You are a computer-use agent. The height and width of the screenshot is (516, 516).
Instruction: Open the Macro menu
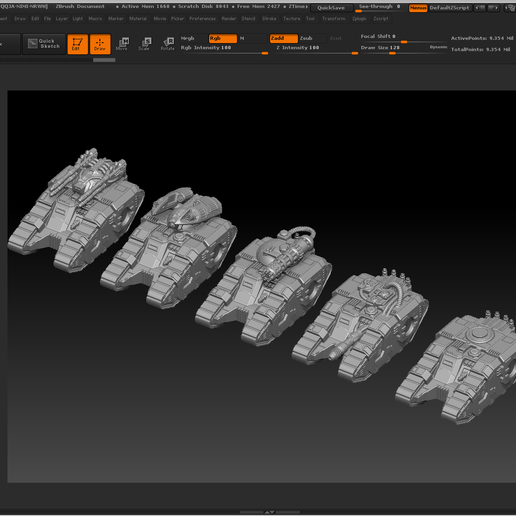(95, 19)
